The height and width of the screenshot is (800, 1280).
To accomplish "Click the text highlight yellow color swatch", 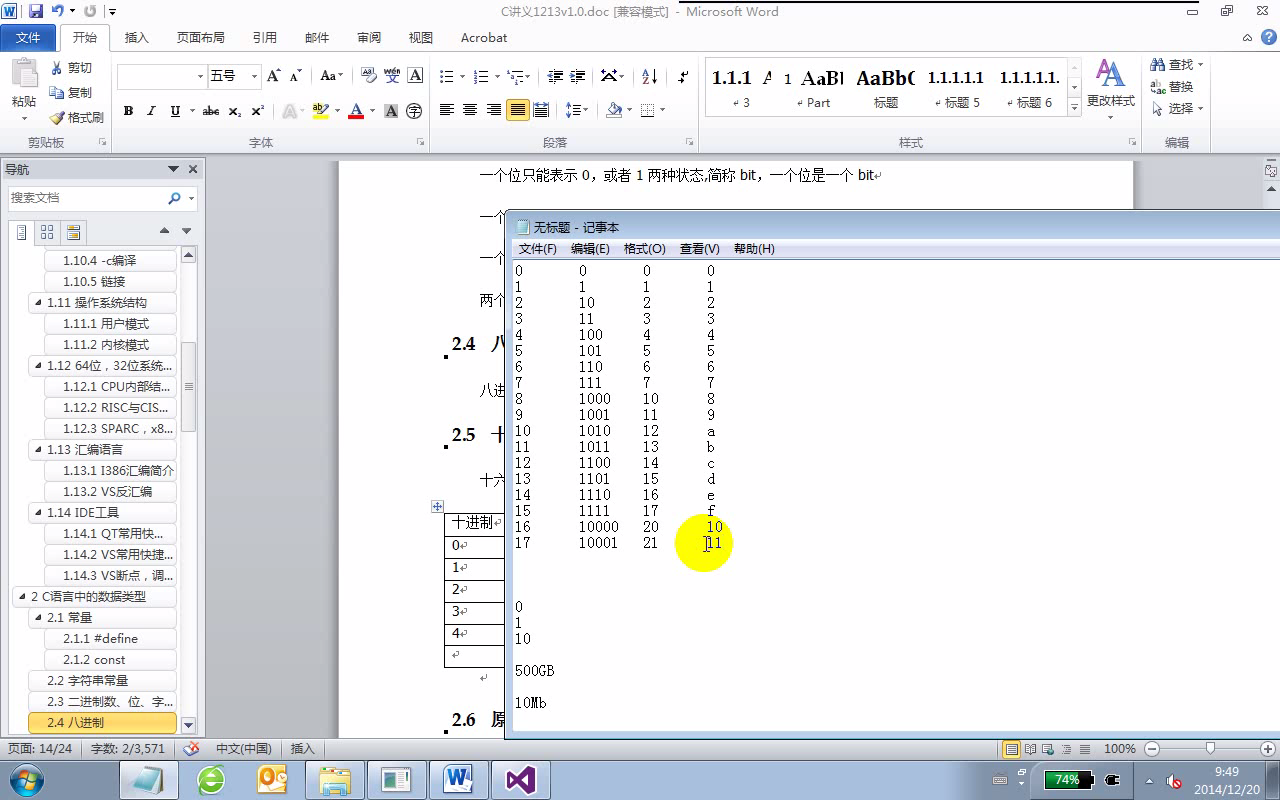I will click(x=320, y=111).
